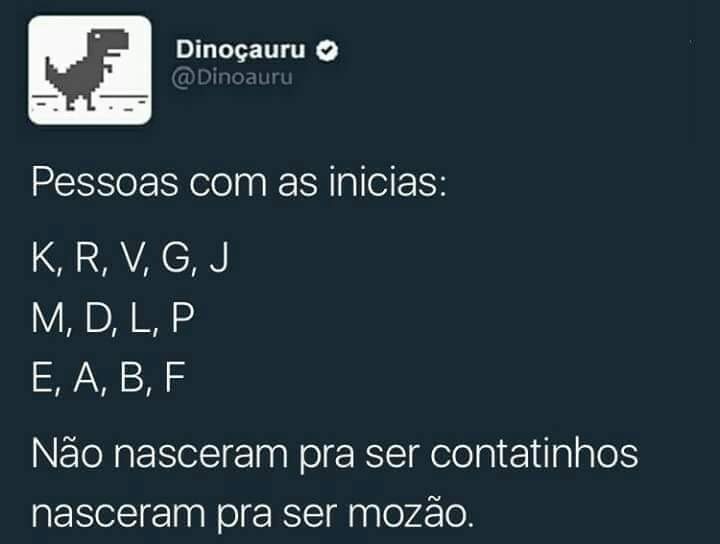Click the letter V in the first row
720x544 pixels.
click(x=131, y=257)
